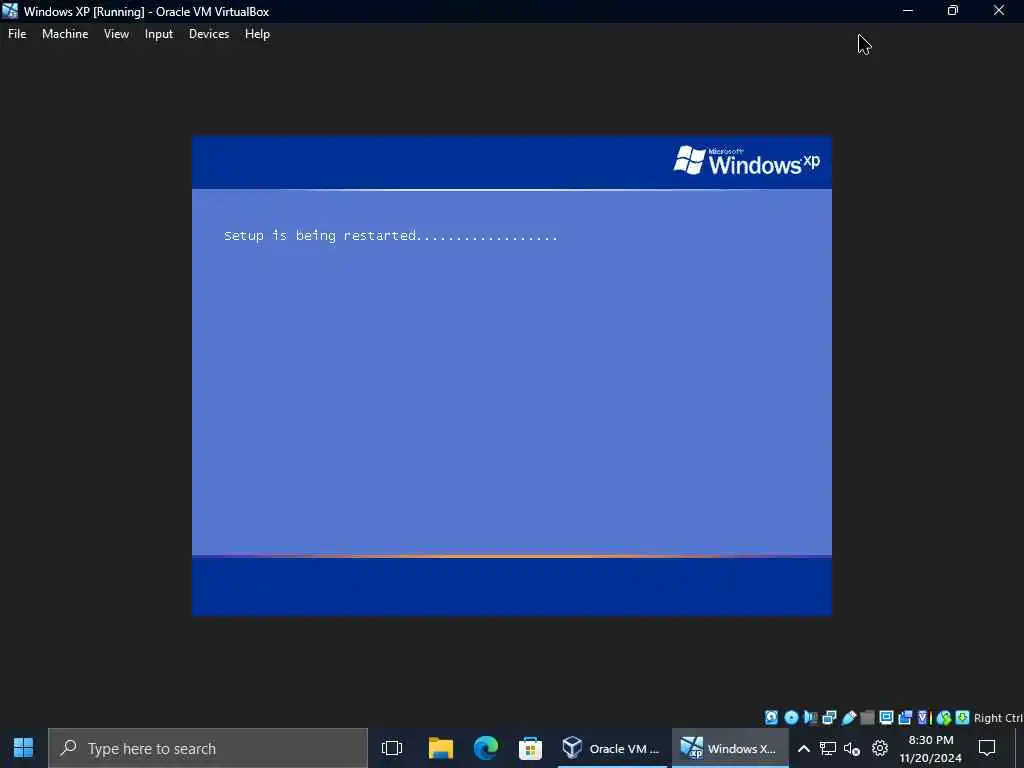This screenshot has width=1024, height=768.
Task: Open the View menu
Action: point(116,34)
